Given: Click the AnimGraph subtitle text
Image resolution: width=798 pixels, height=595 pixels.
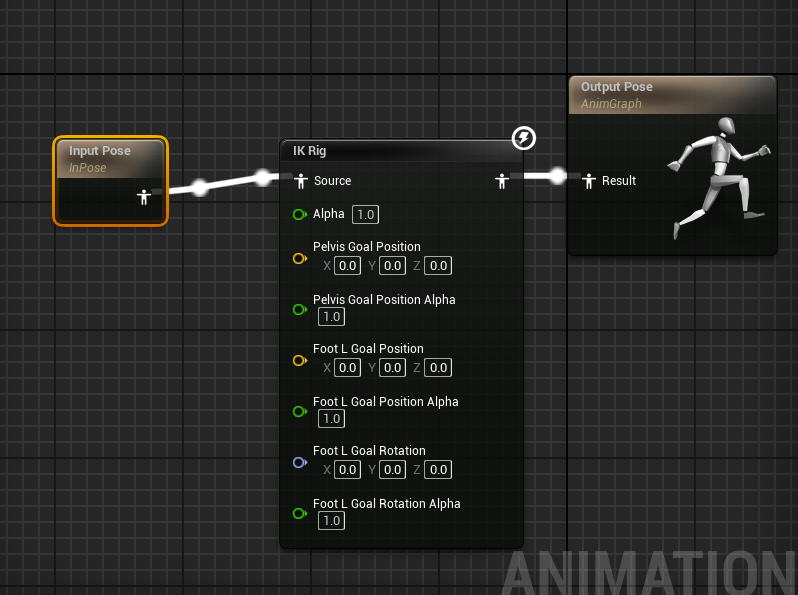Looking at the screenshot, I should (611, 104).
